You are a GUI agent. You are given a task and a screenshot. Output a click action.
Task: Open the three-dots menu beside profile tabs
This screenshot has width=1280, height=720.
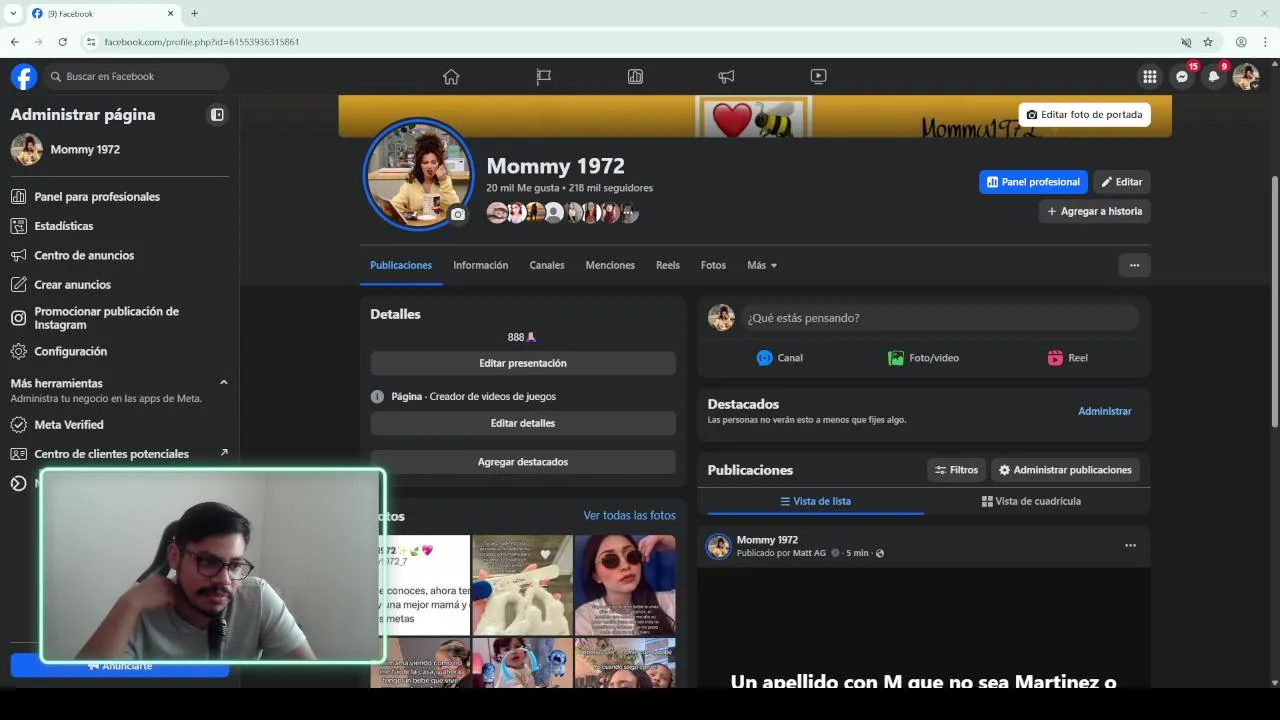coord(1134,265)
